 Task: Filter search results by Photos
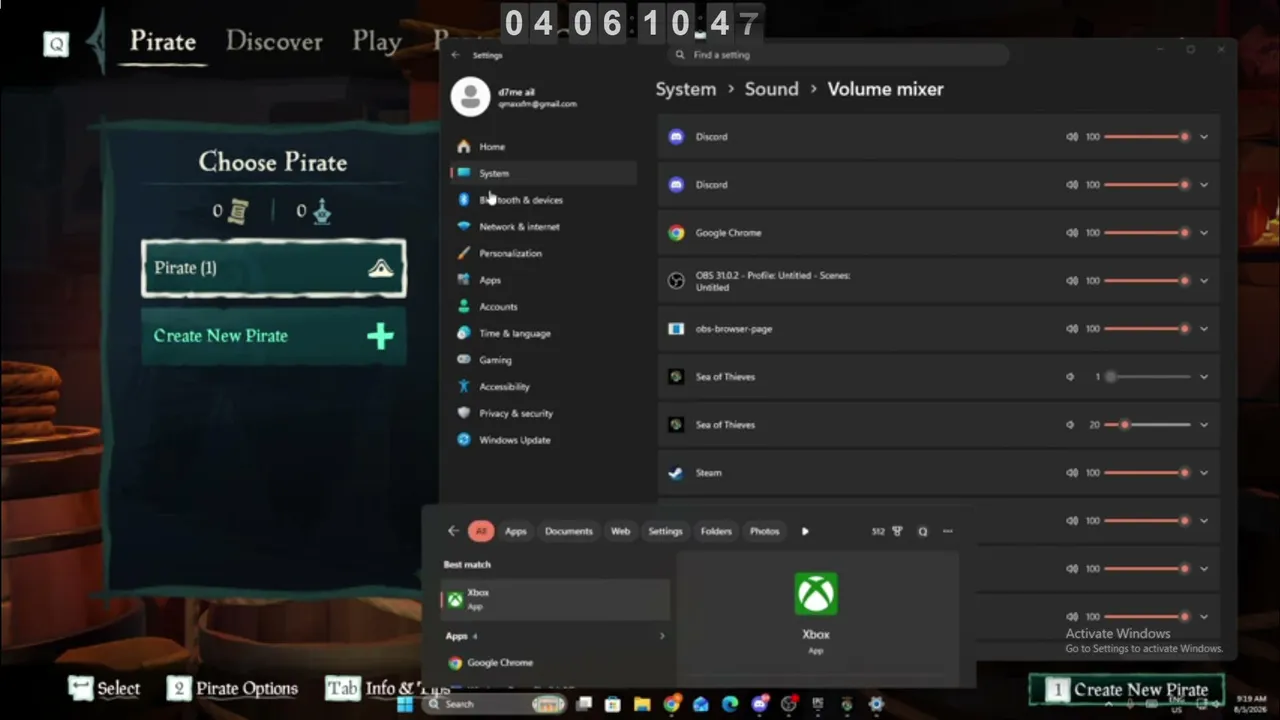(765, 531)
